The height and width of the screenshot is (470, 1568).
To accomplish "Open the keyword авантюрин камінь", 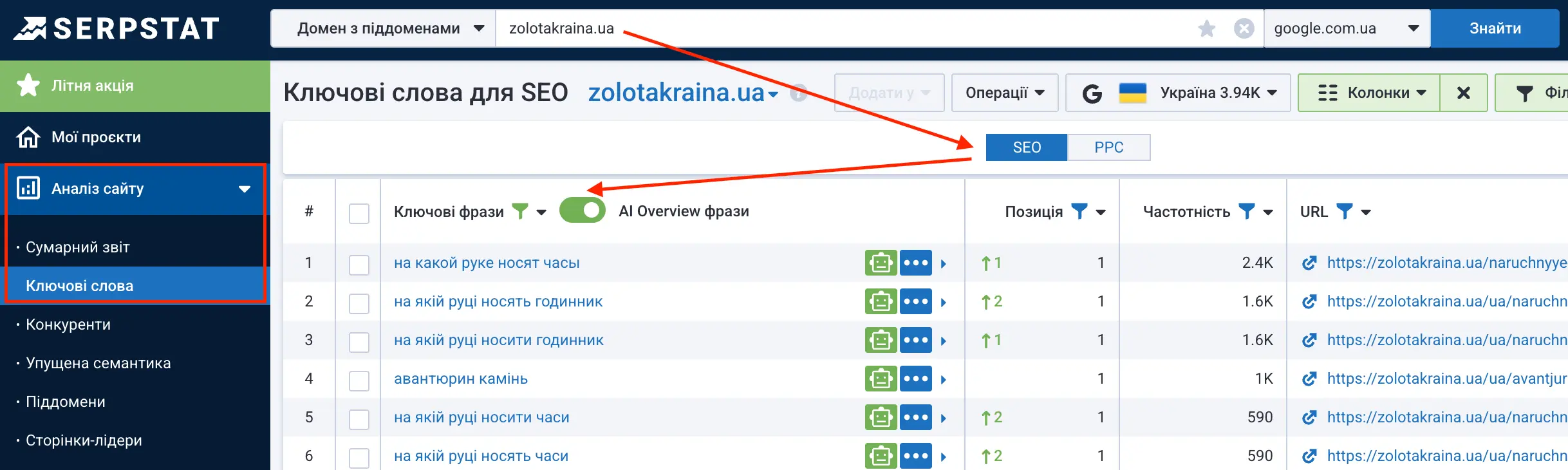I will [x=461, y=379].
